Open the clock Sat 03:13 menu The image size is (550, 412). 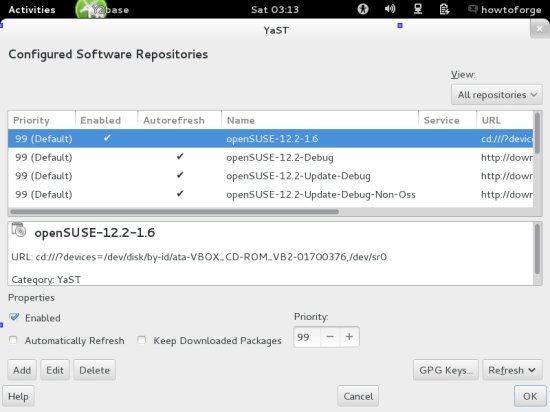(x=275, y=9)
